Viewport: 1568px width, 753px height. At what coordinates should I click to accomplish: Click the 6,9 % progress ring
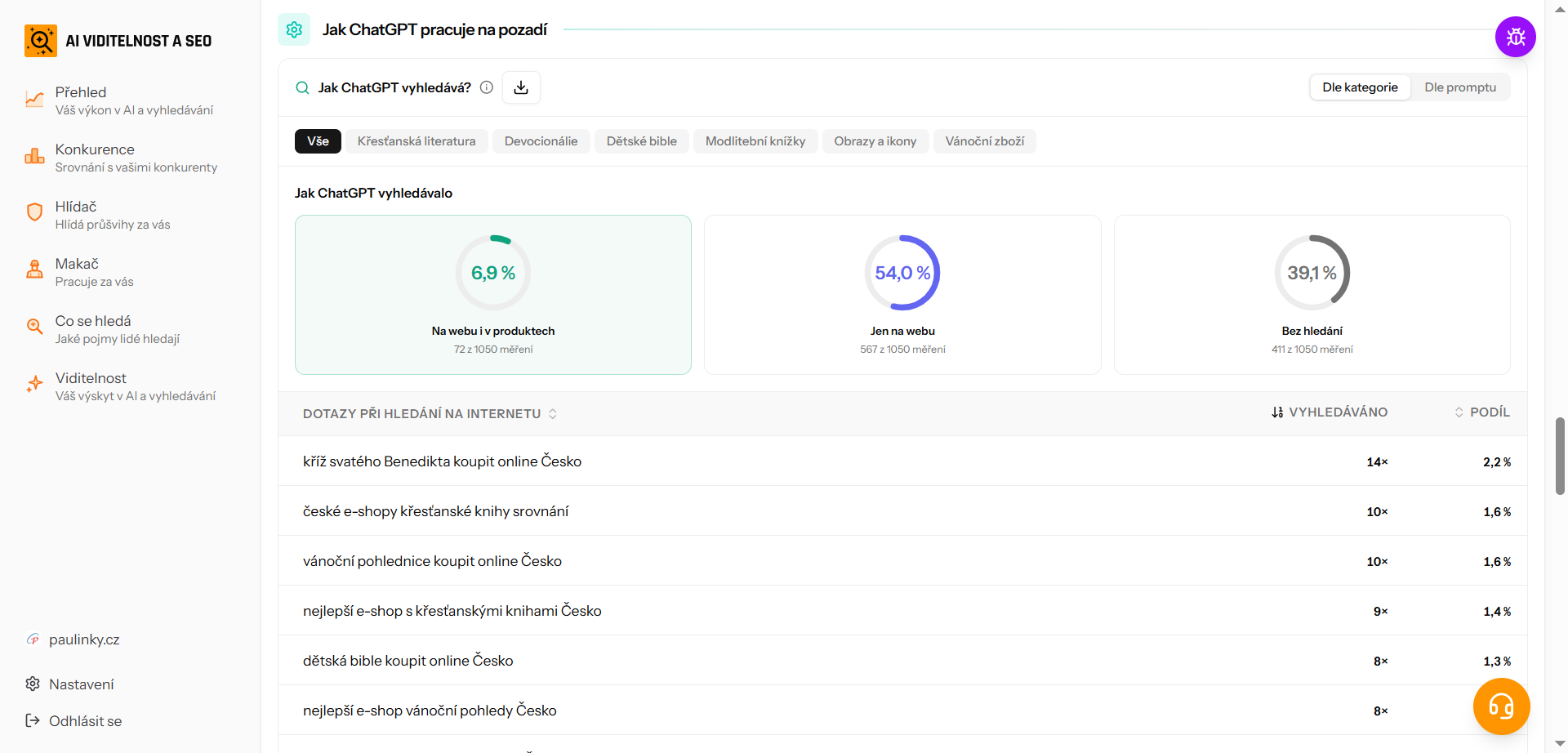493,273
